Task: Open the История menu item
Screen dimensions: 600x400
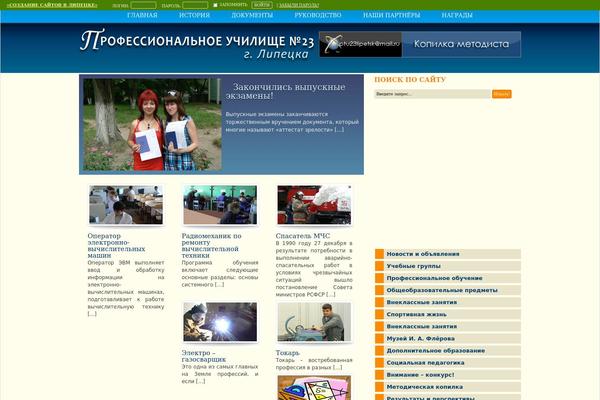Action: click(194, 15)
